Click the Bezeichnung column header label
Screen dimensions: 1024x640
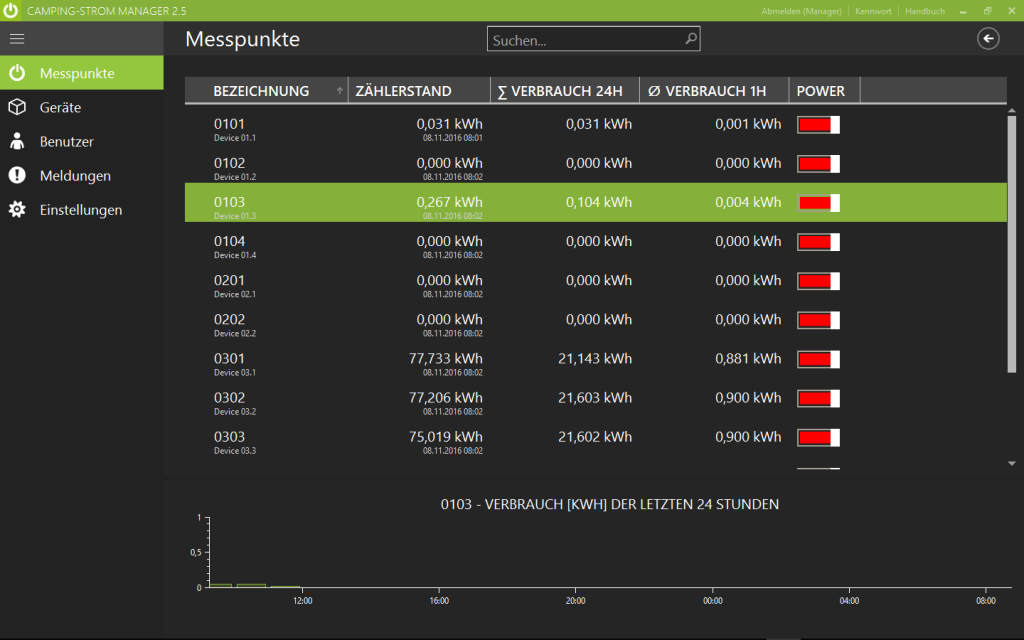(261, 91)
